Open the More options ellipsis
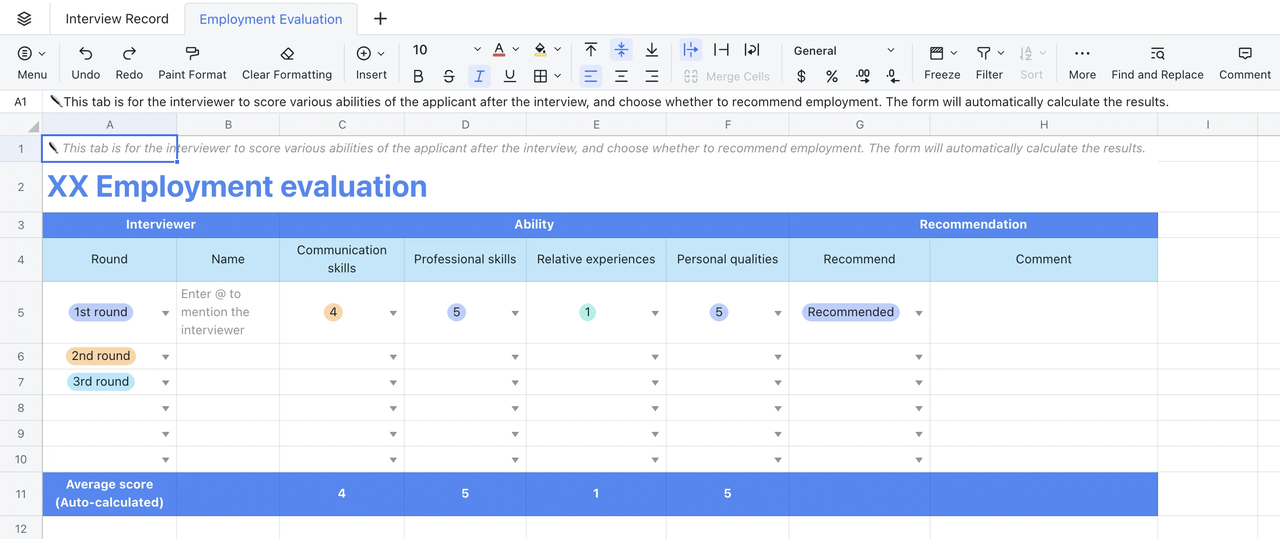1280x539 pixels. click(1082, 62)
